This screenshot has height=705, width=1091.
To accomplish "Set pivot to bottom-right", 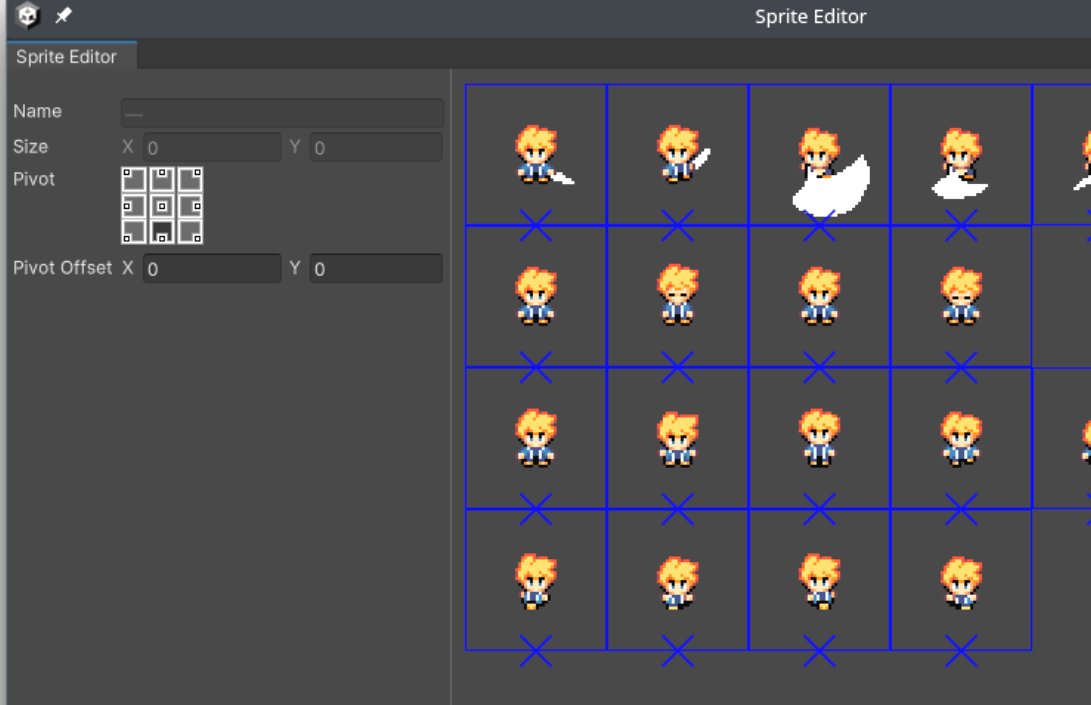I will [190, 232].
